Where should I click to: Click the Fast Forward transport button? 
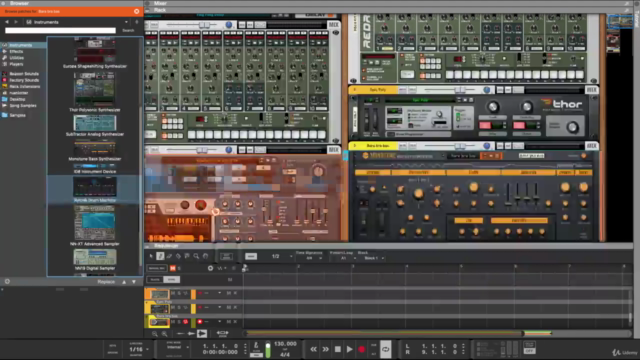pyautogui.click(x=325, y=349)
